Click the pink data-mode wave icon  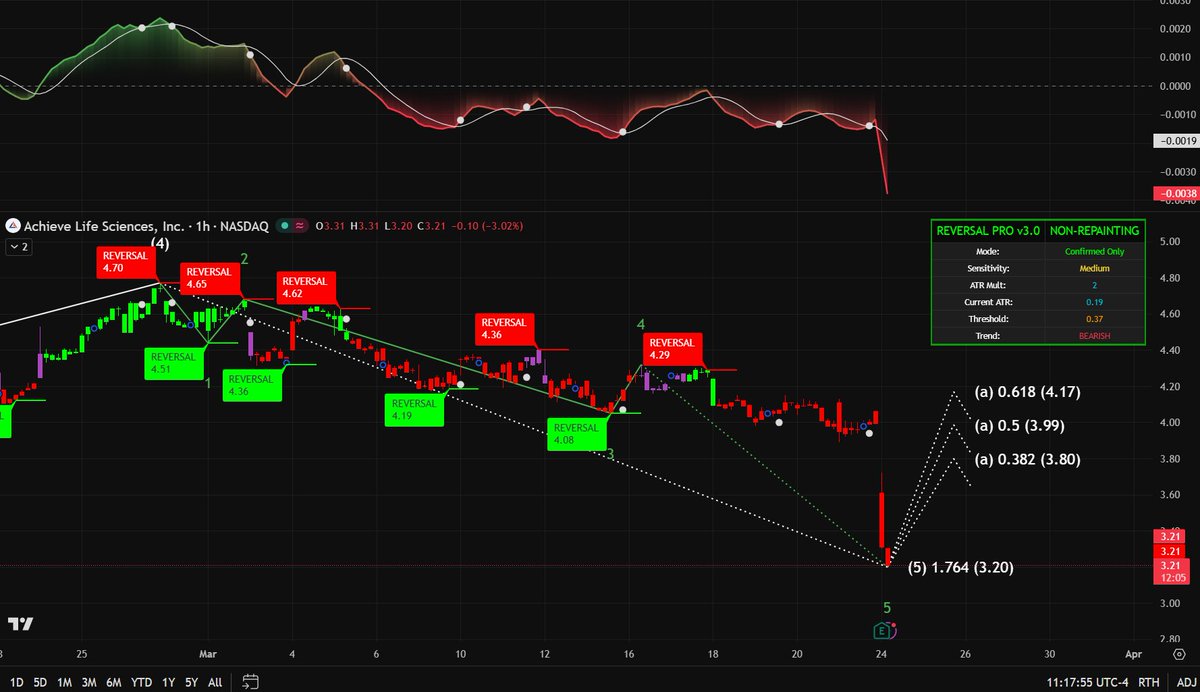point(301,227)
